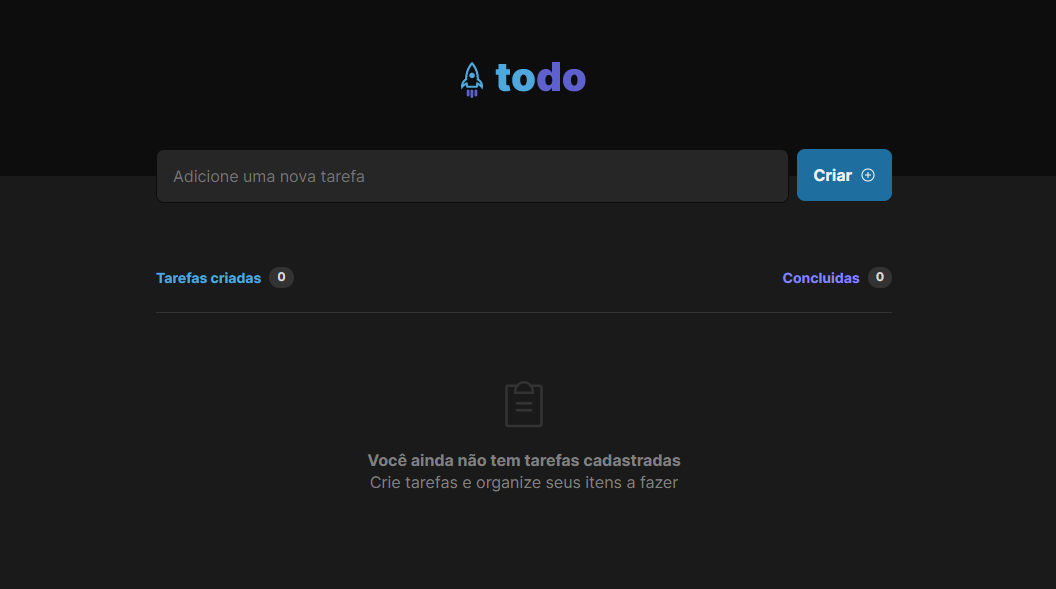Click the clipboard icon's clip detail

[x=523, y=388]
